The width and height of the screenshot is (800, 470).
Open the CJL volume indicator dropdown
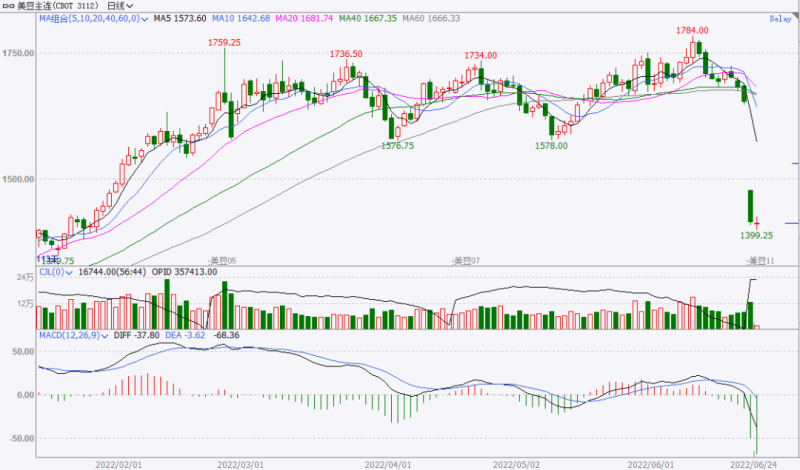(67, 272)
